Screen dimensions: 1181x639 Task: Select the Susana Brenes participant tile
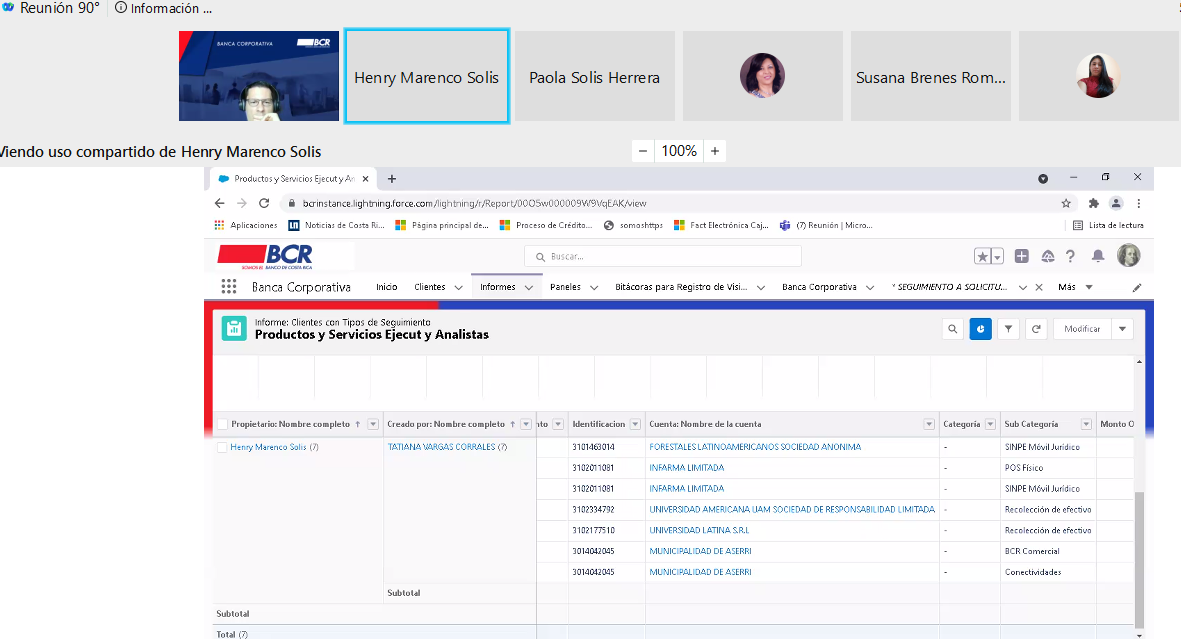click(x=931, y=76)
